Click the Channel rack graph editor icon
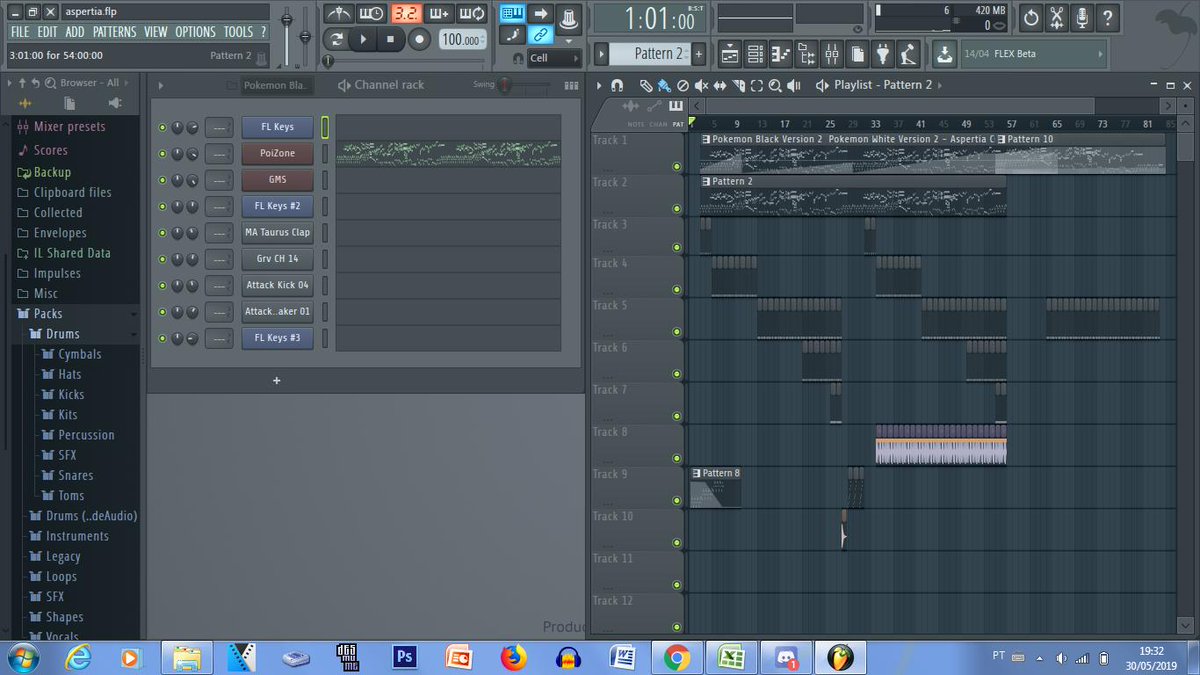This screenshot has height=675, width=1200. point(572,86)
